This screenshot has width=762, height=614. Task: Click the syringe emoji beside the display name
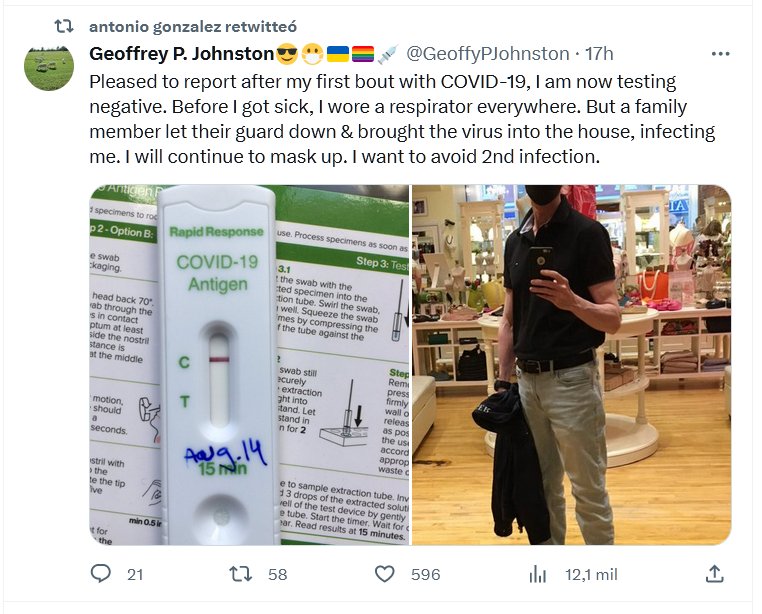(387, 54)
